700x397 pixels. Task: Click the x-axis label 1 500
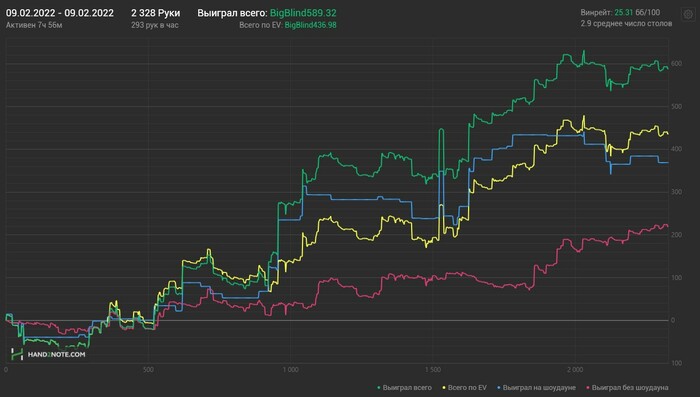point(433,370)
